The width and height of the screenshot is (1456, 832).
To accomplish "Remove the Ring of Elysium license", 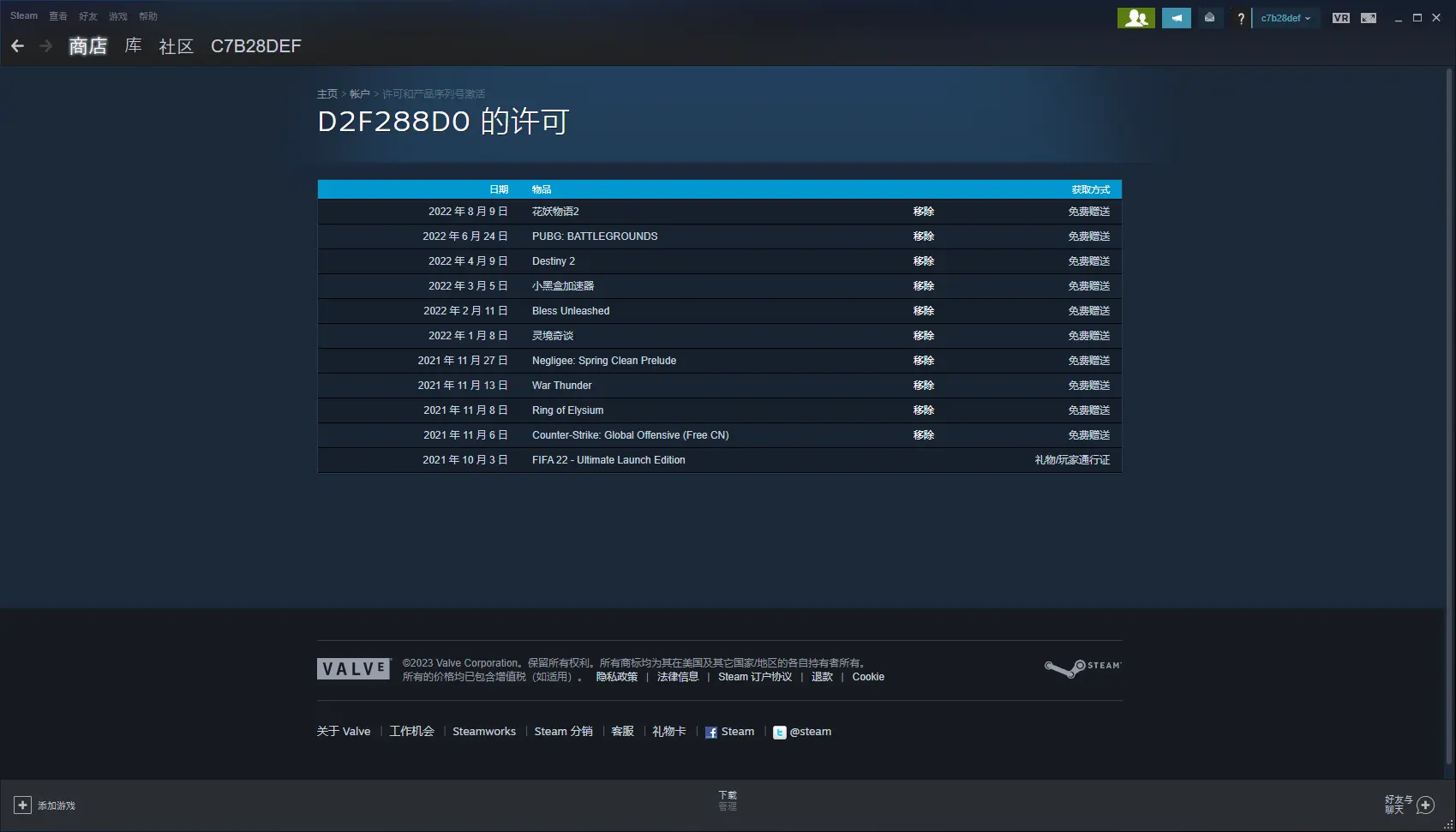I will (924, 410).
